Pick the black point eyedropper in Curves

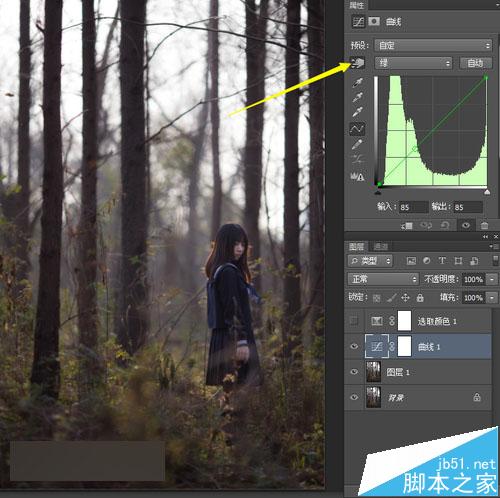[x=357, y=82]
